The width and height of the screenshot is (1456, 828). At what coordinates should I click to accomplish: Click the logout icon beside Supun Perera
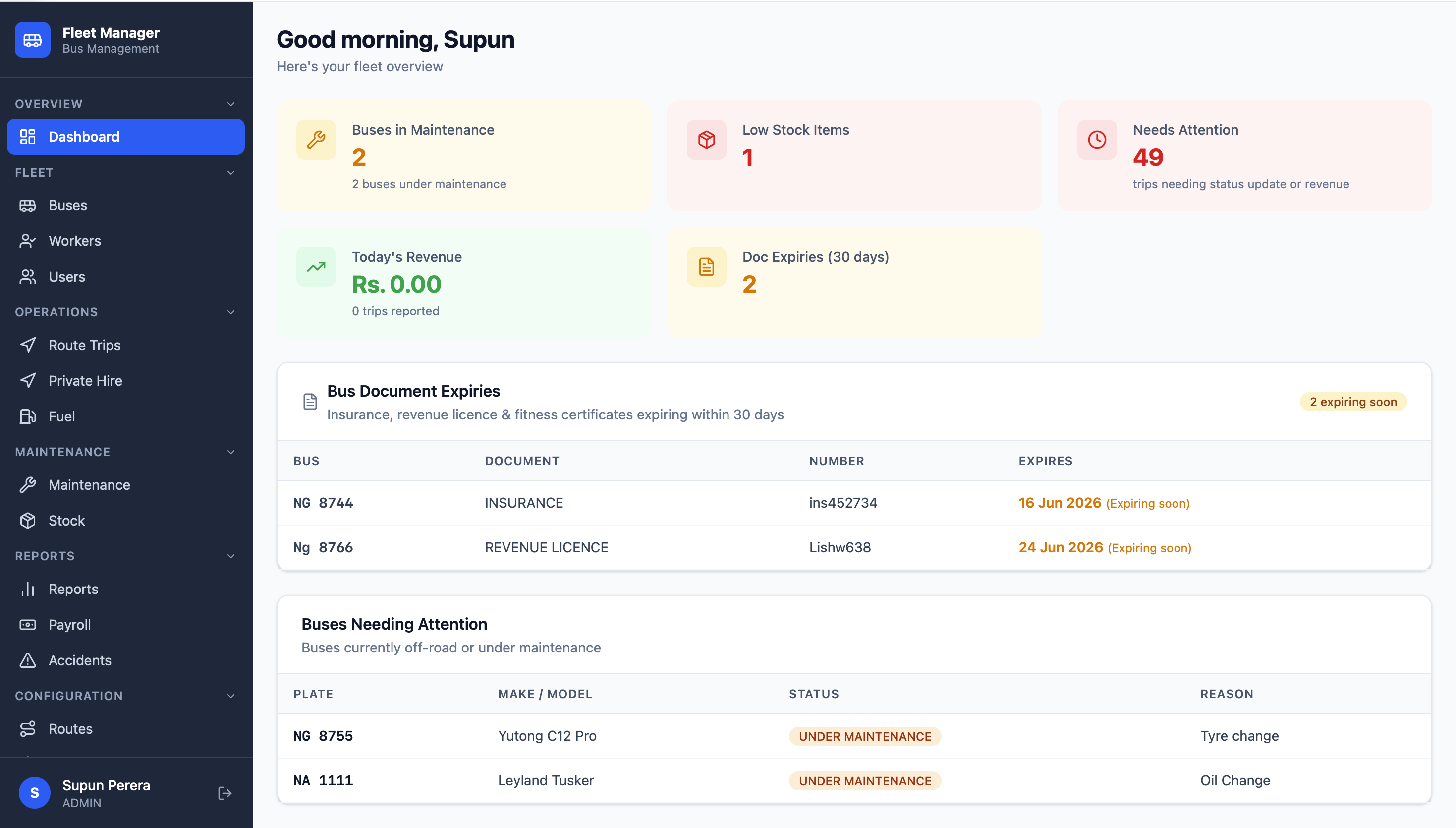(225, 793)
